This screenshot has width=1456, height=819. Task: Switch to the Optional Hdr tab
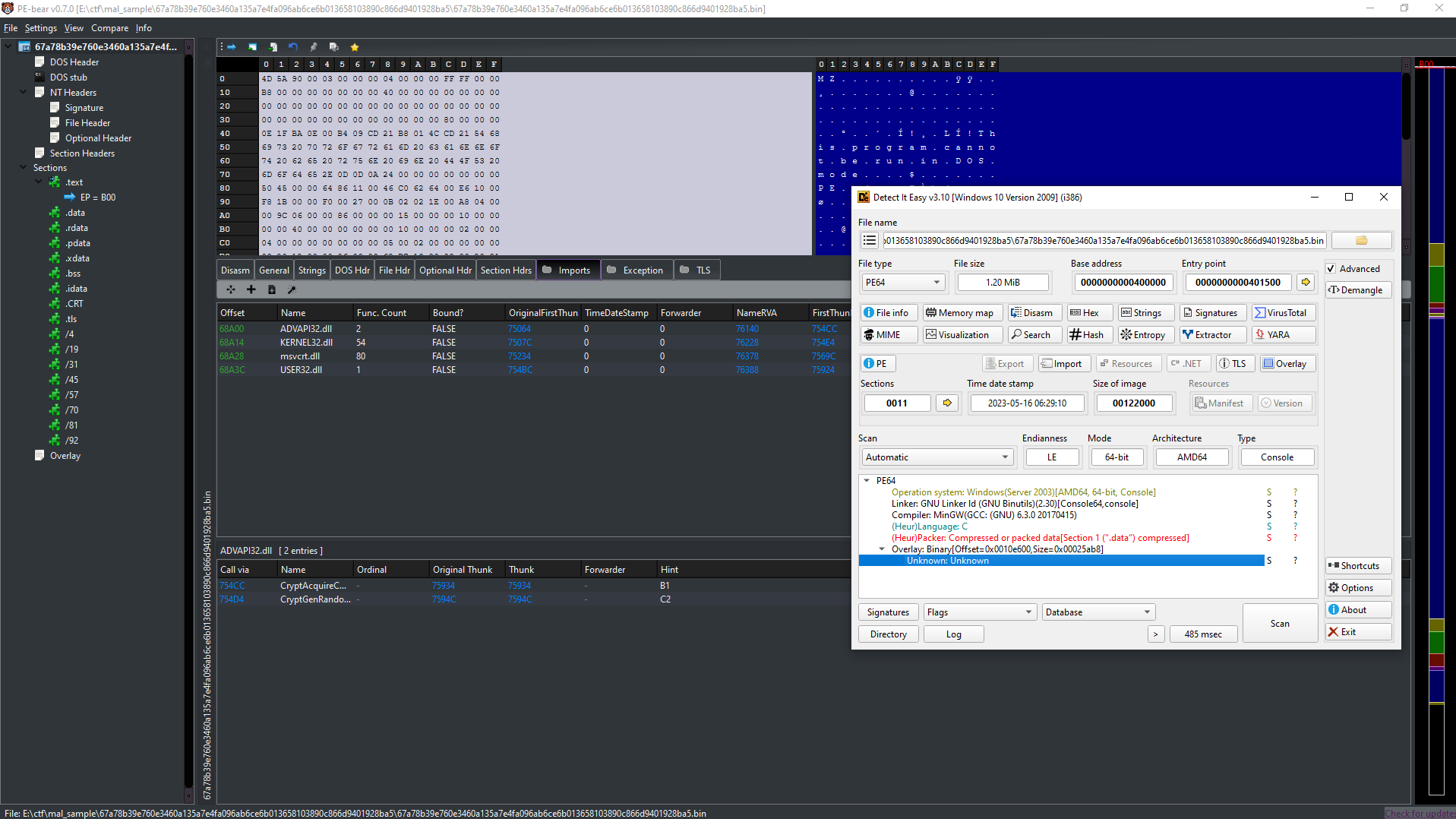[445, 270]
